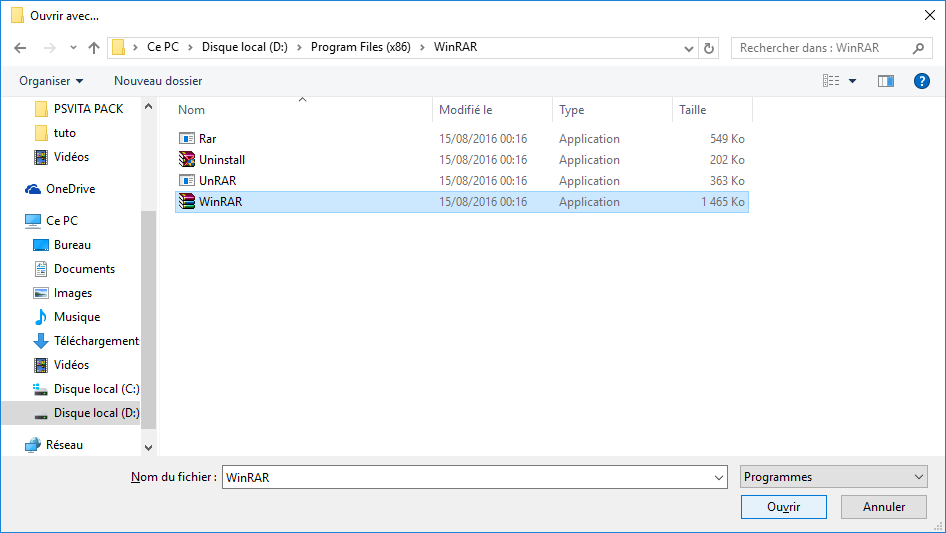The height and width of the screenshot is (533, 946).
Task: Refresh the WinRAR folder view
Action: (710, 48)
